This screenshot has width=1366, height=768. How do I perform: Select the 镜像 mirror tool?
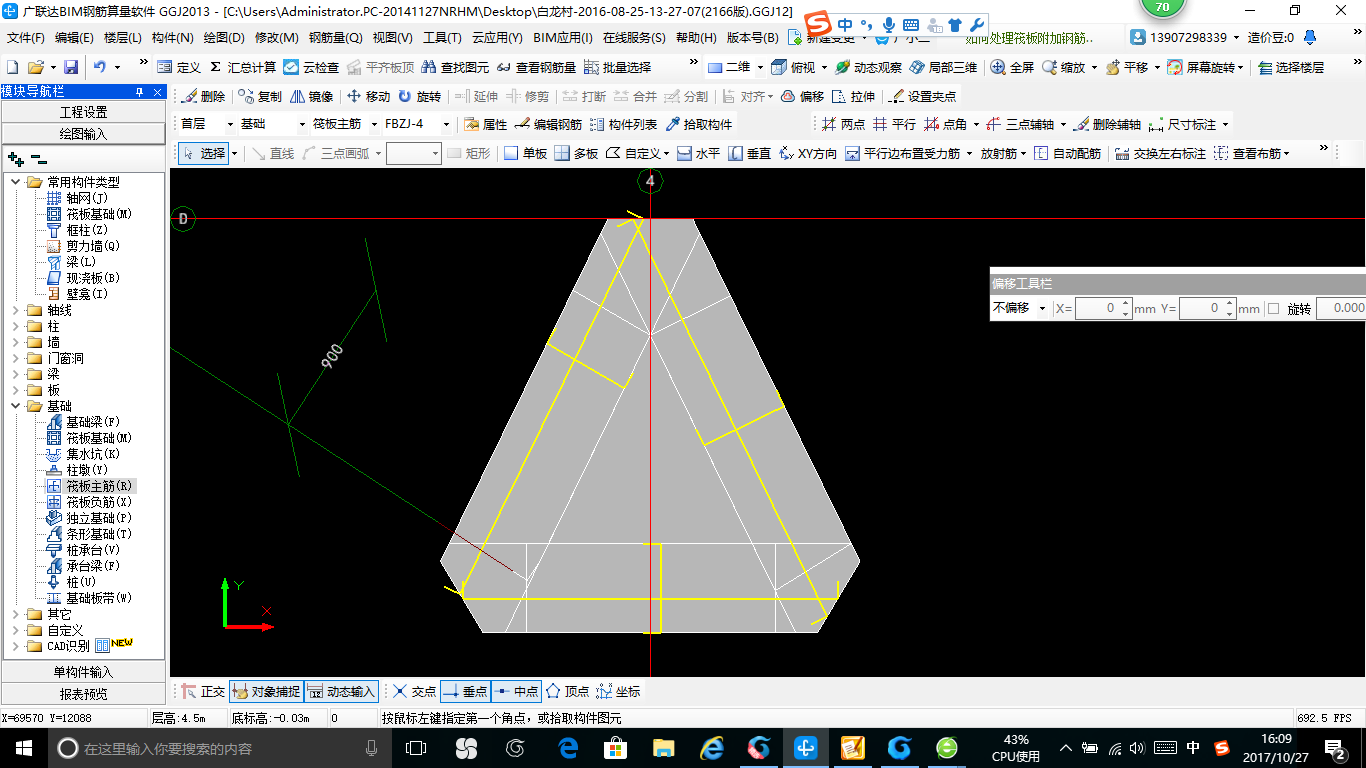click(x=312, y=96)
